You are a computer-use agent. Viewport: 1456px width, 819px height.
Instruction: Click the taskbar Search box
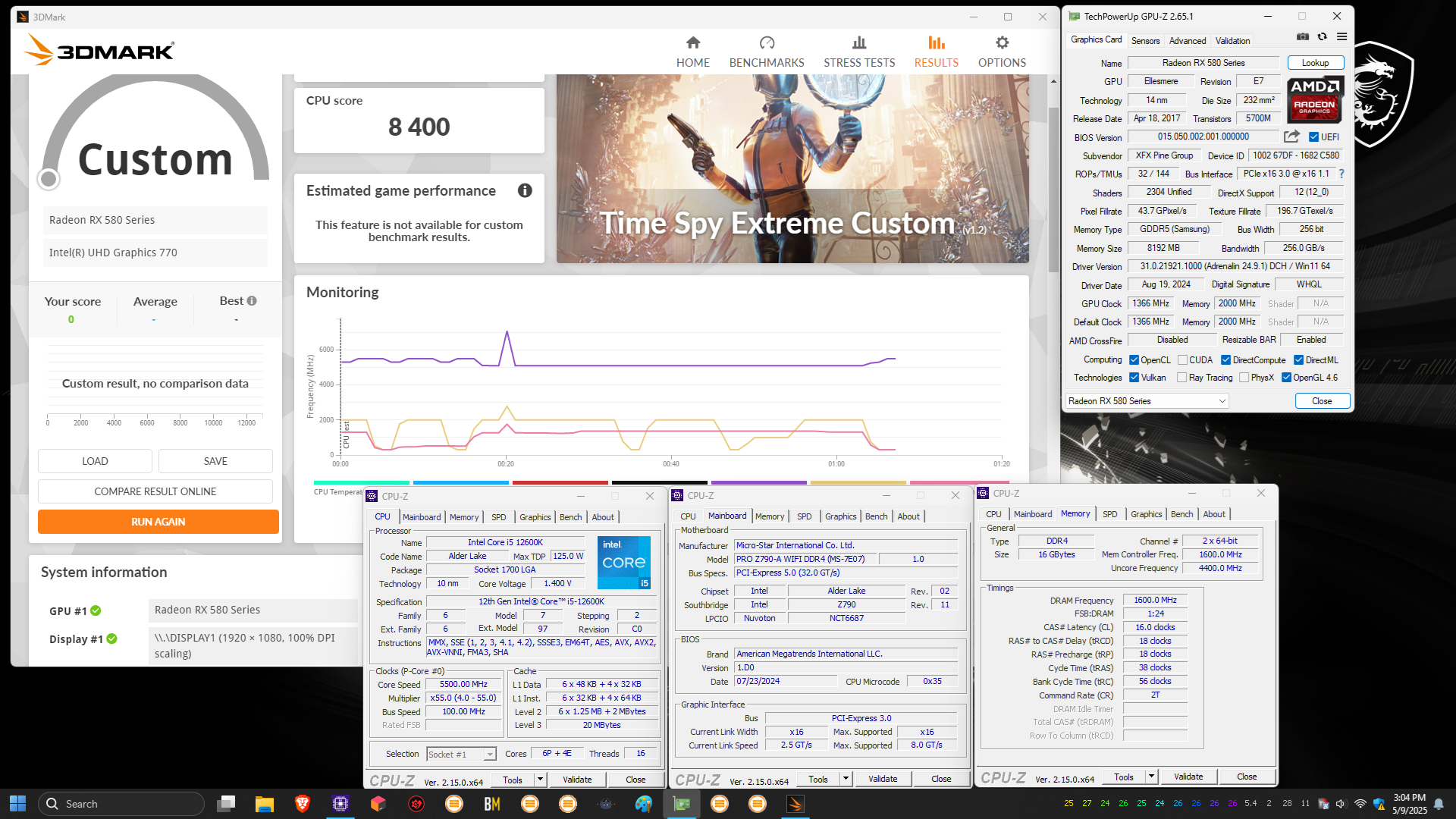121,804
